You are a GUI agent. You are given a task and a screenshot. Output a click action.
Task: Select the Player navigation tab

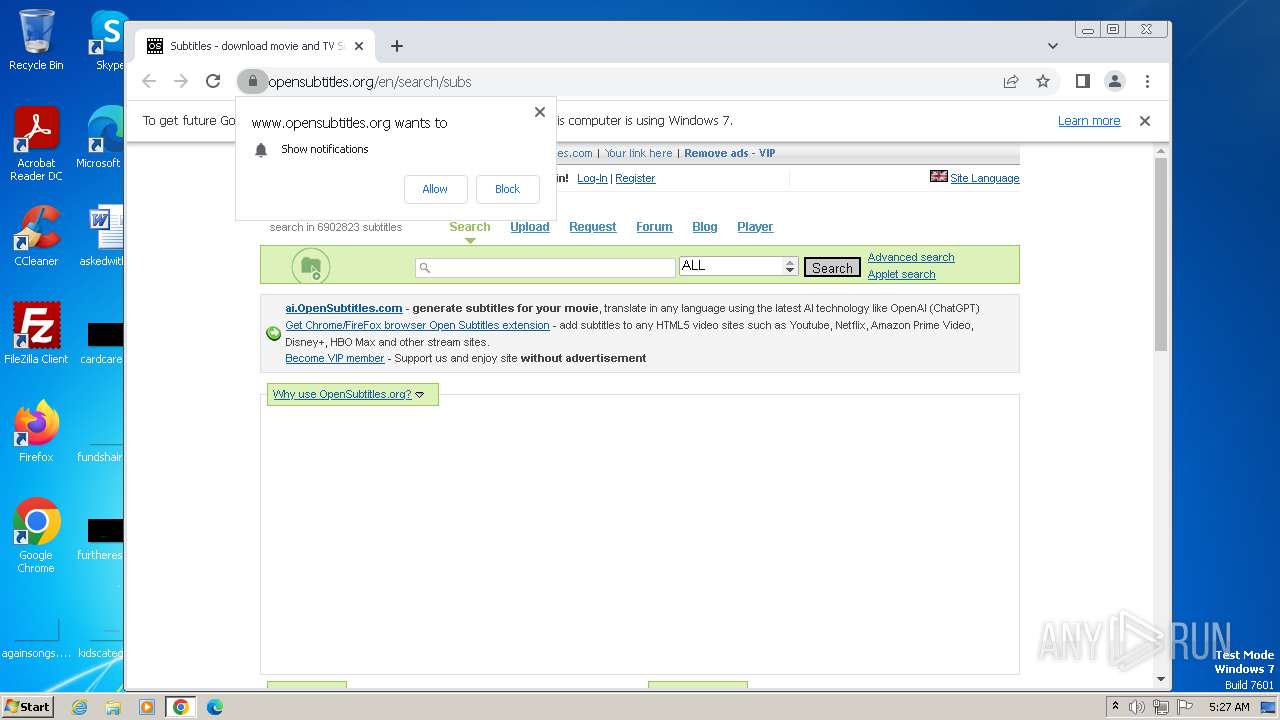[x=755, y=227]
